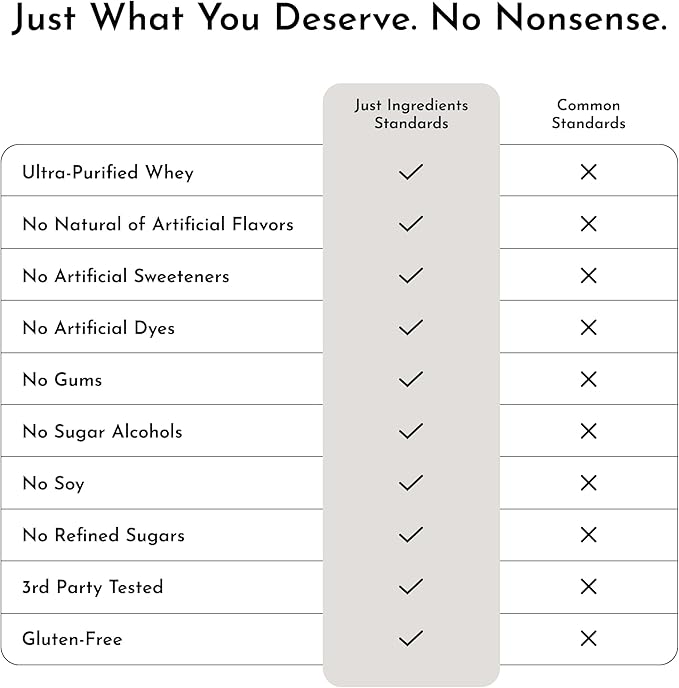Click the X mark in No Artificial Dyes row
679x688 pixels.
588,328
